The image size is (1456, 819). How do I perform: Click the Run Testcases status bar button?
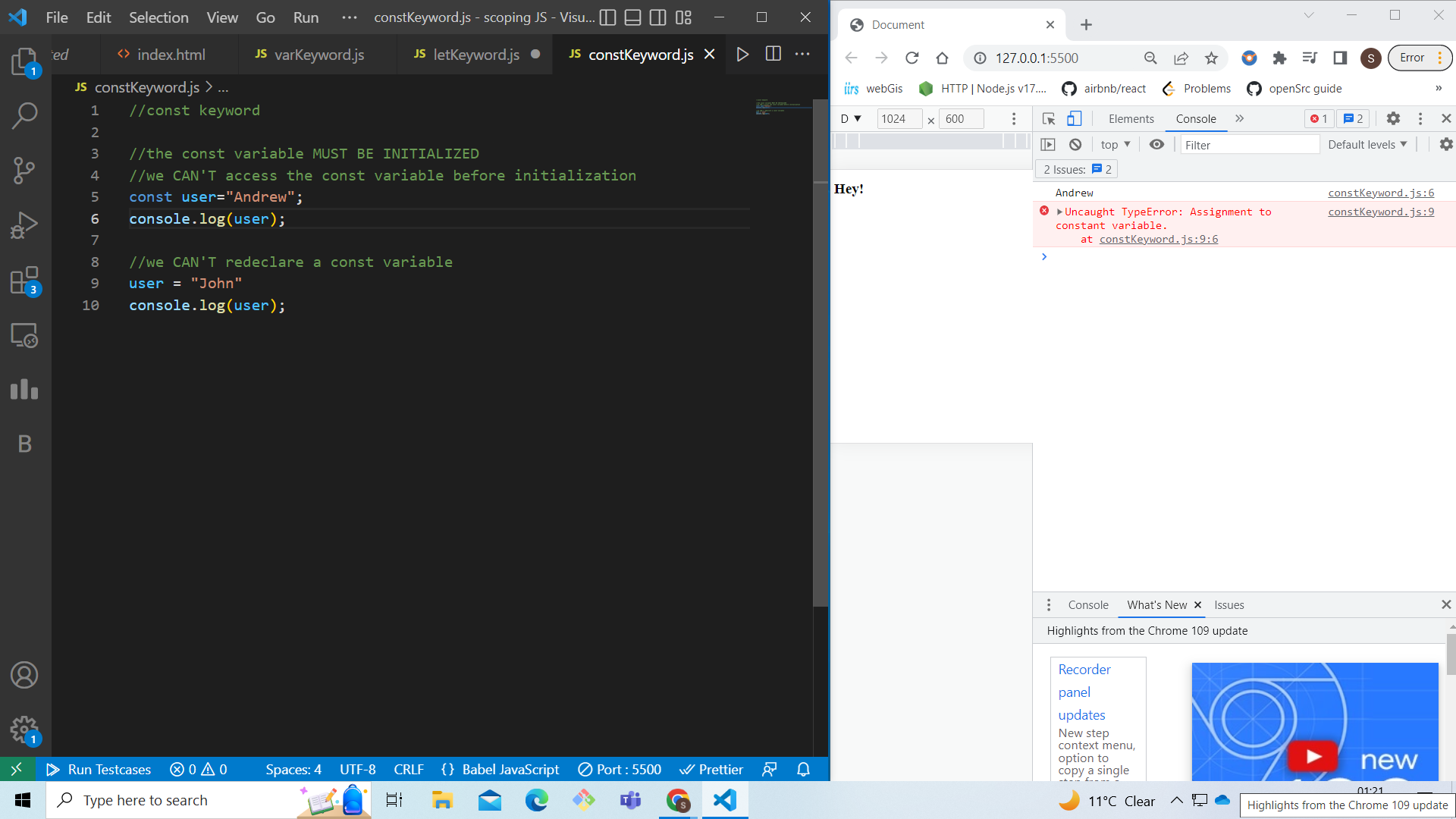click(x=99, y=769)
